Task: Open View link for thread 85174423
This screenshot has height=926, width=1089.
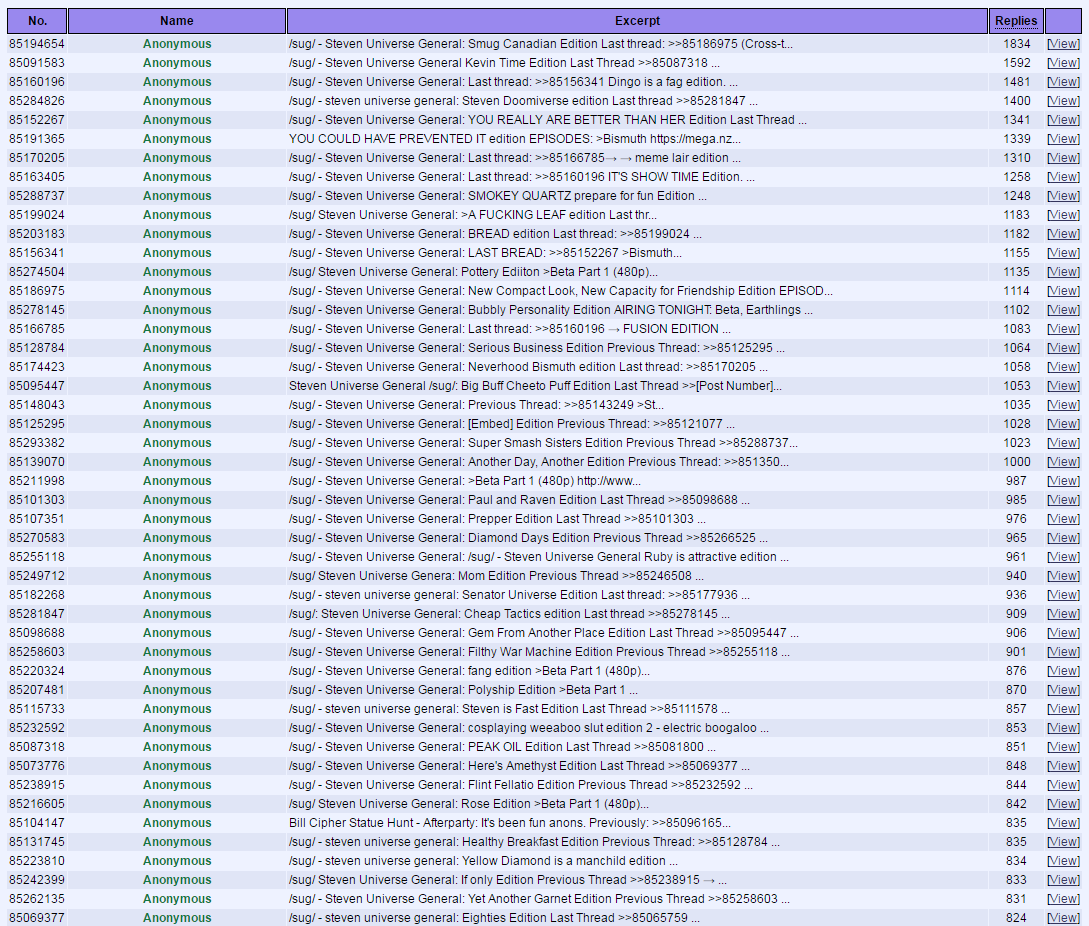Action: coord(1063,367)
